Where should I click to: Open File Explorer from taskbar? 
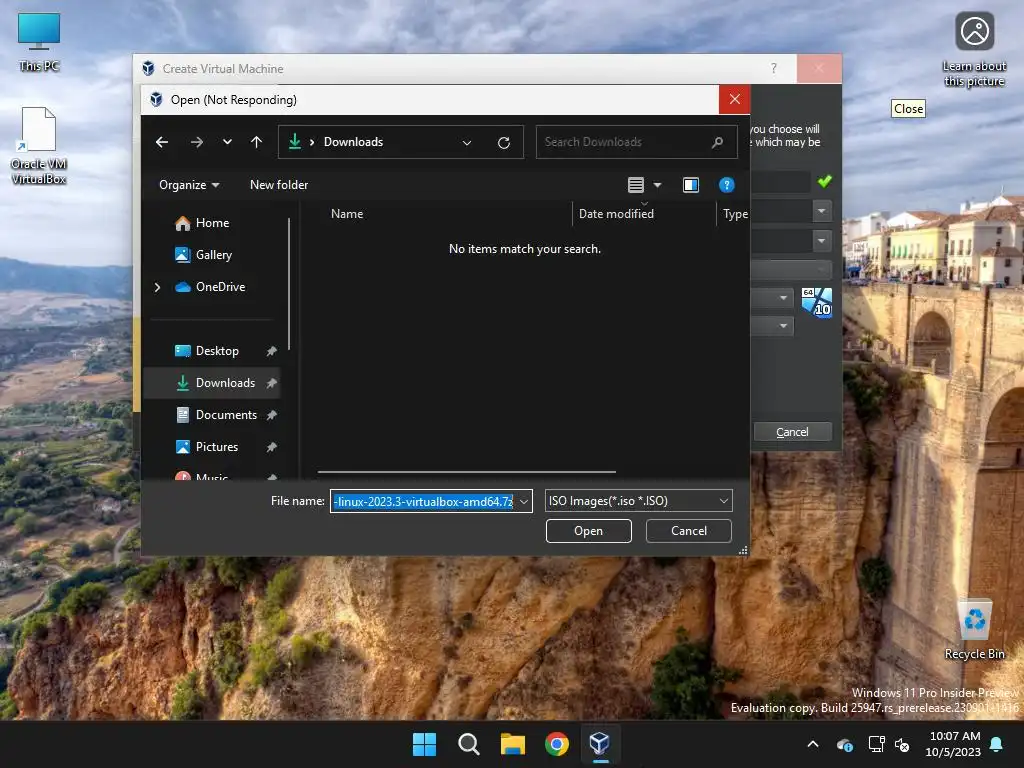(513, 744)
